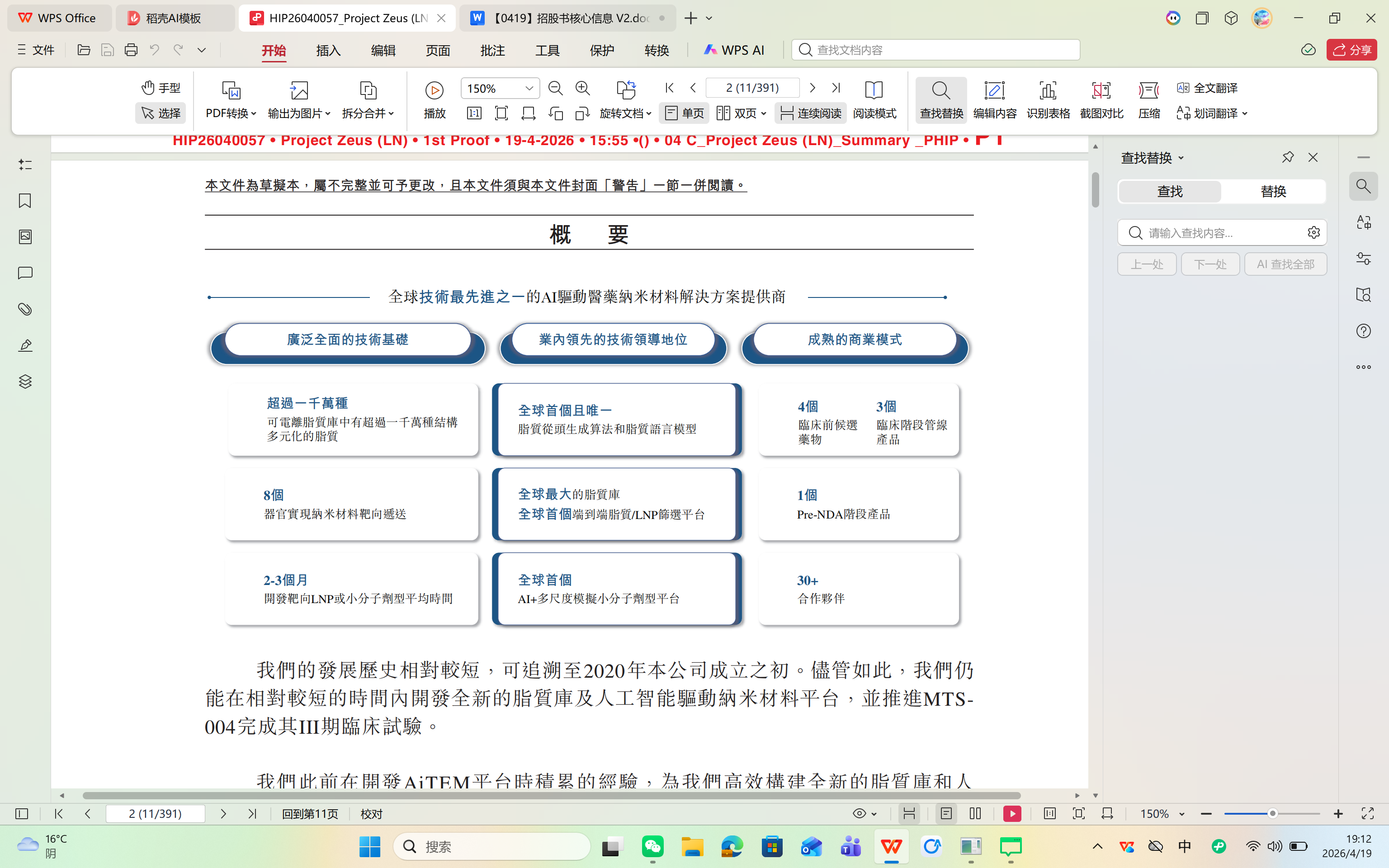Open the Insert ribbon tab

pos(328,51)
